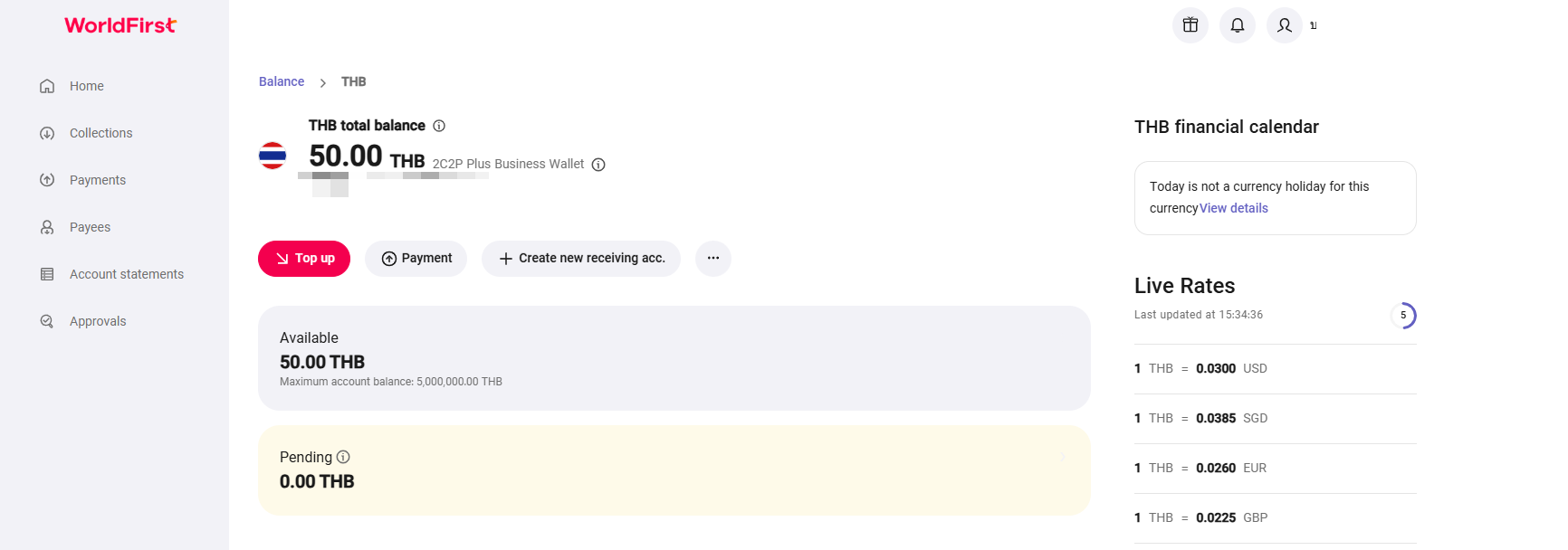Expand the Pending balance chevron
This screenshot has width=1568, height=550.
(x=1062, y=457)
